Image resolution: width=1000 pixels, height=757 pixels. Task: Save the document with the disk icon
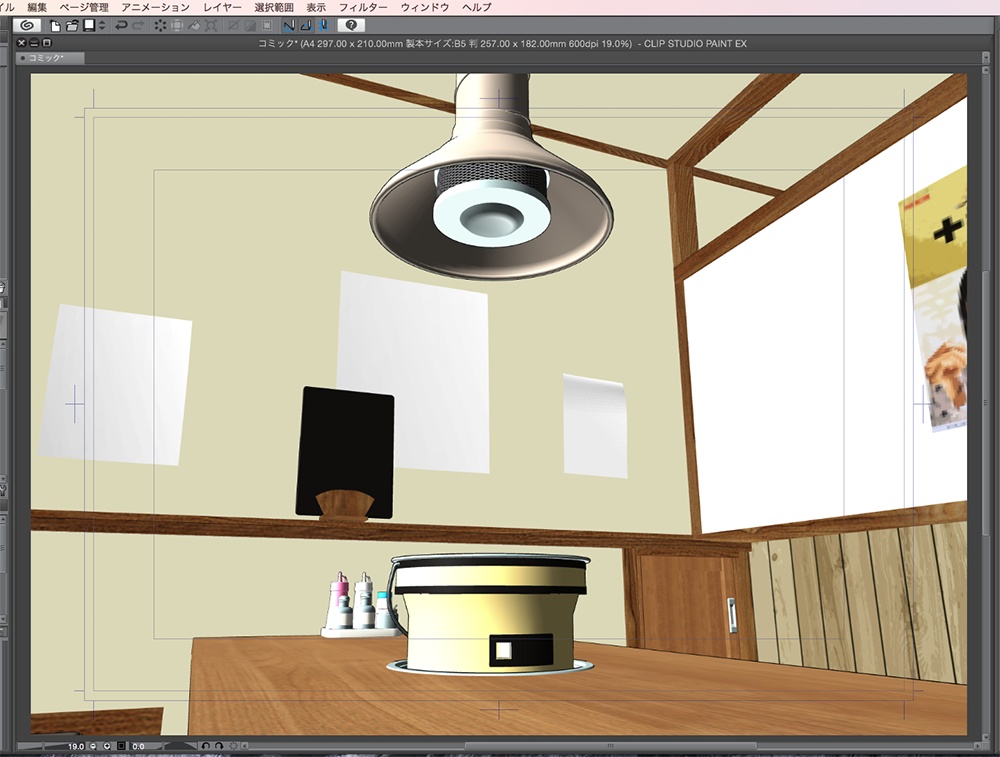tap(89, 26)
